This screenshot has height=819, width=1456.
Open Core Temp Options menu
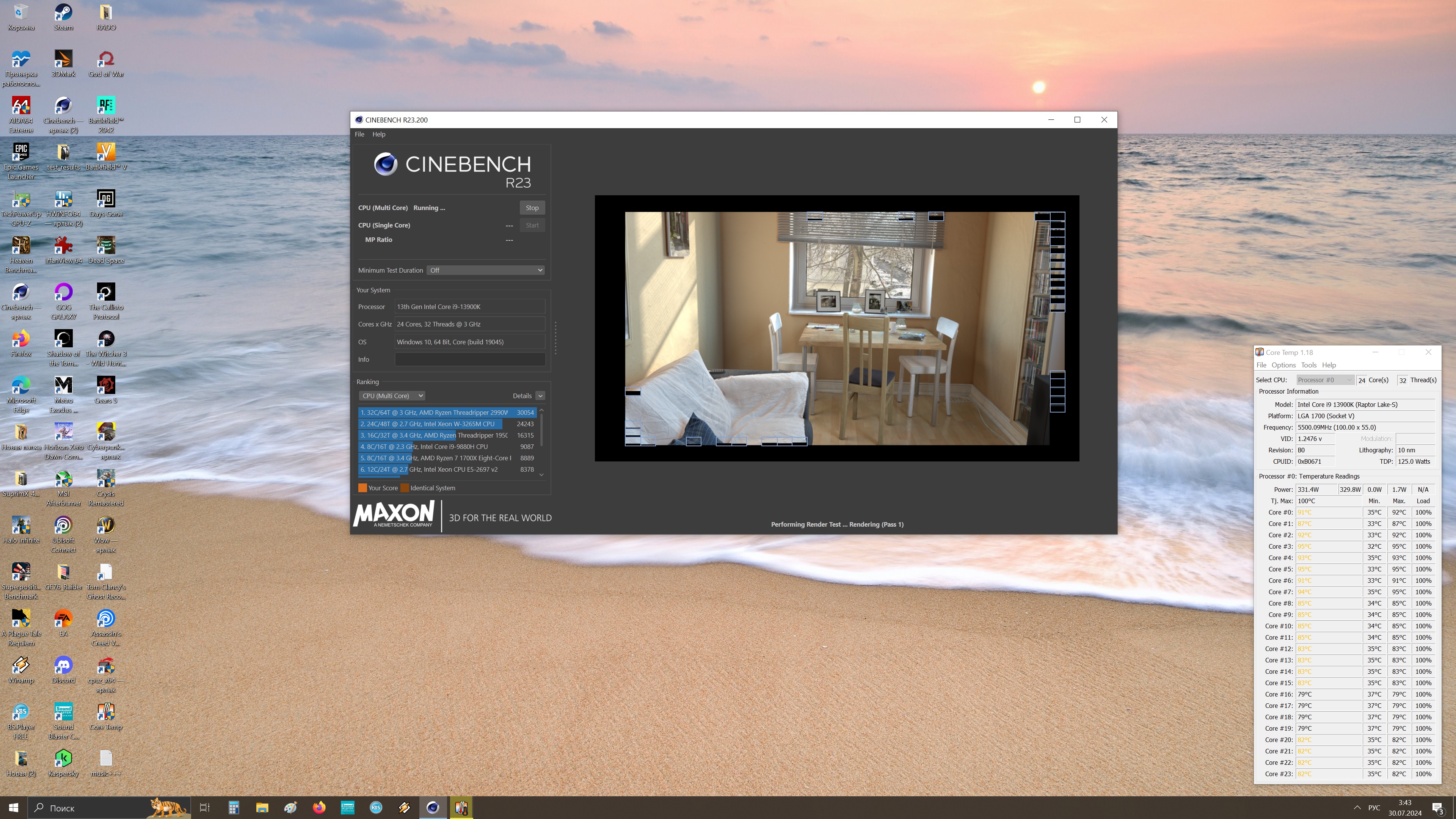1283,365
